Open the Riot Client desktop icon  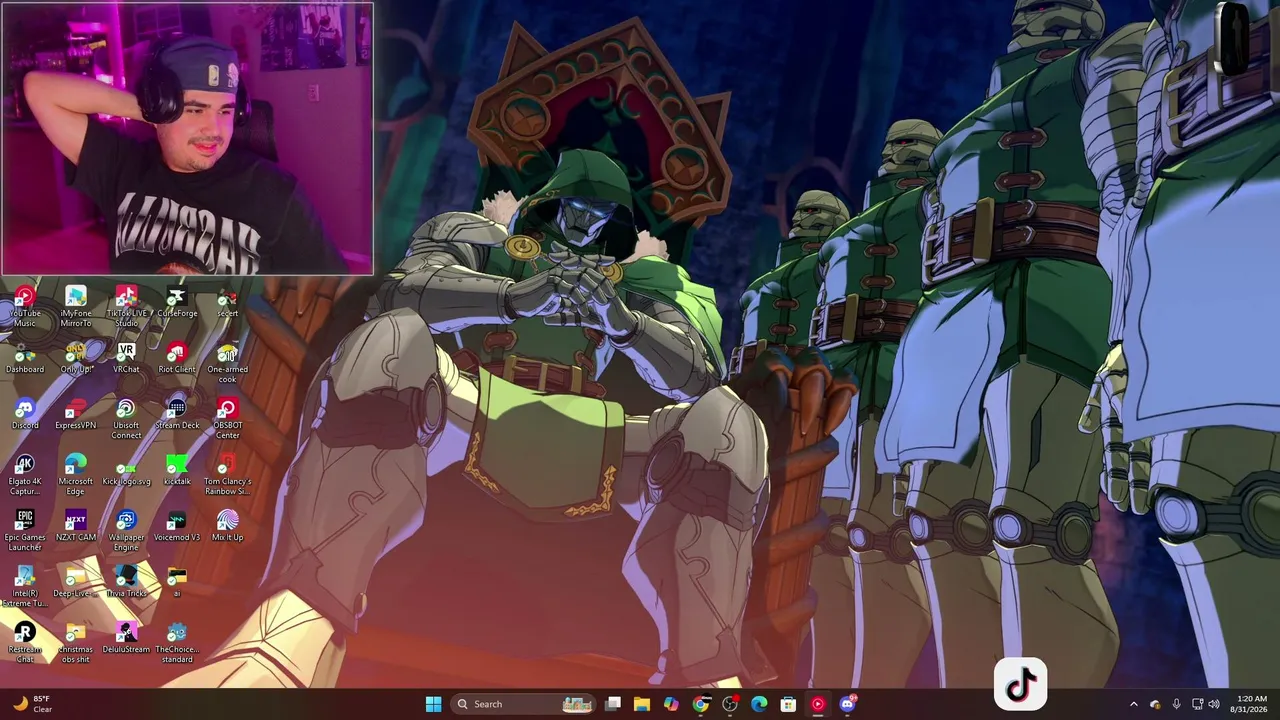point(177,358)
